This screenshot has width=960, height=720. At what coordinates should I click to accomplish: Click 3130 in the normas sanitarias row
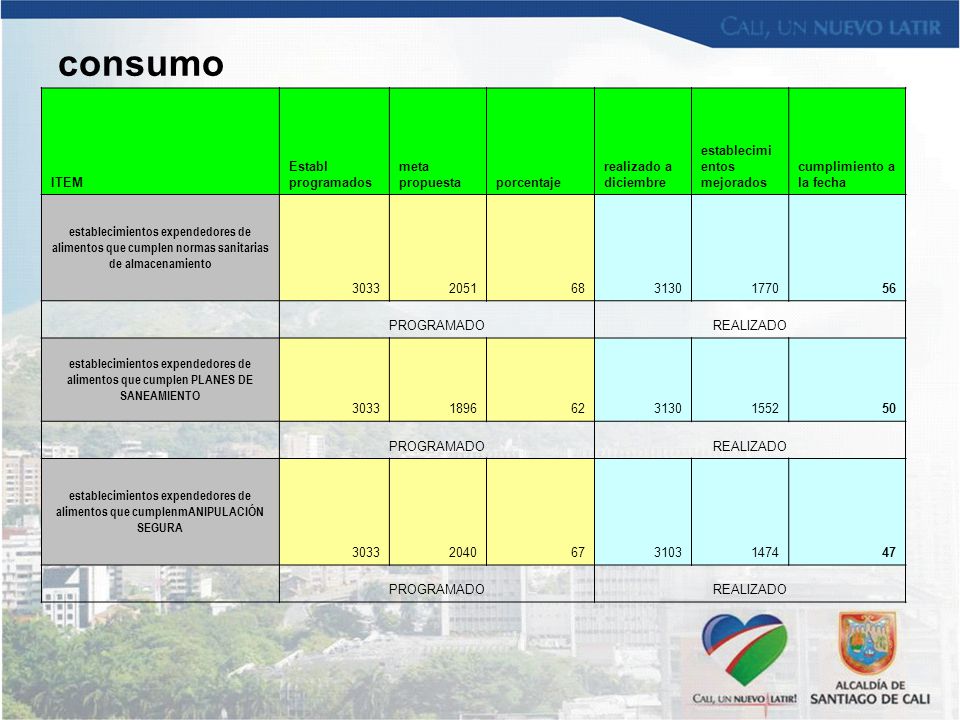pyautogui.click(x=667, y=288)
